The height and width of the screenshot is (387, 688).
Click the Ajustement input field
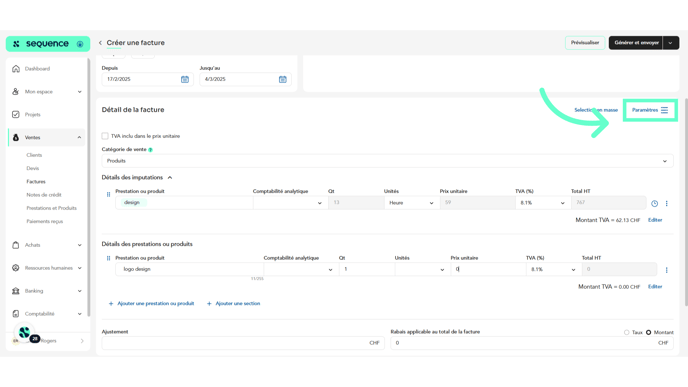click(x=243, y=343)
